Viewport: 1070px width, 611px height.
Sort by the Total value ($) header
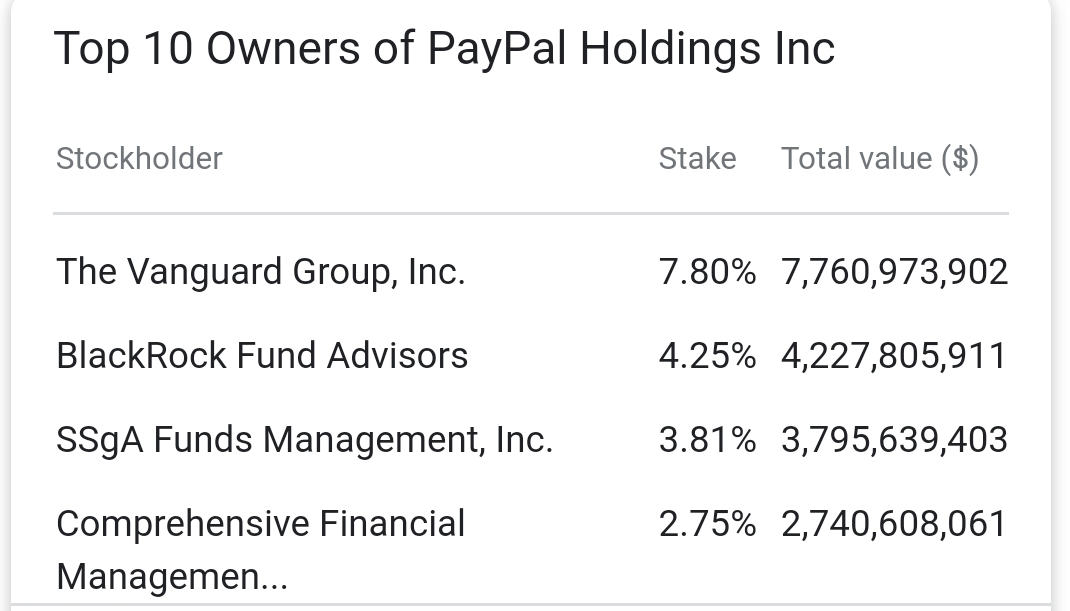[x=879, y=158]
